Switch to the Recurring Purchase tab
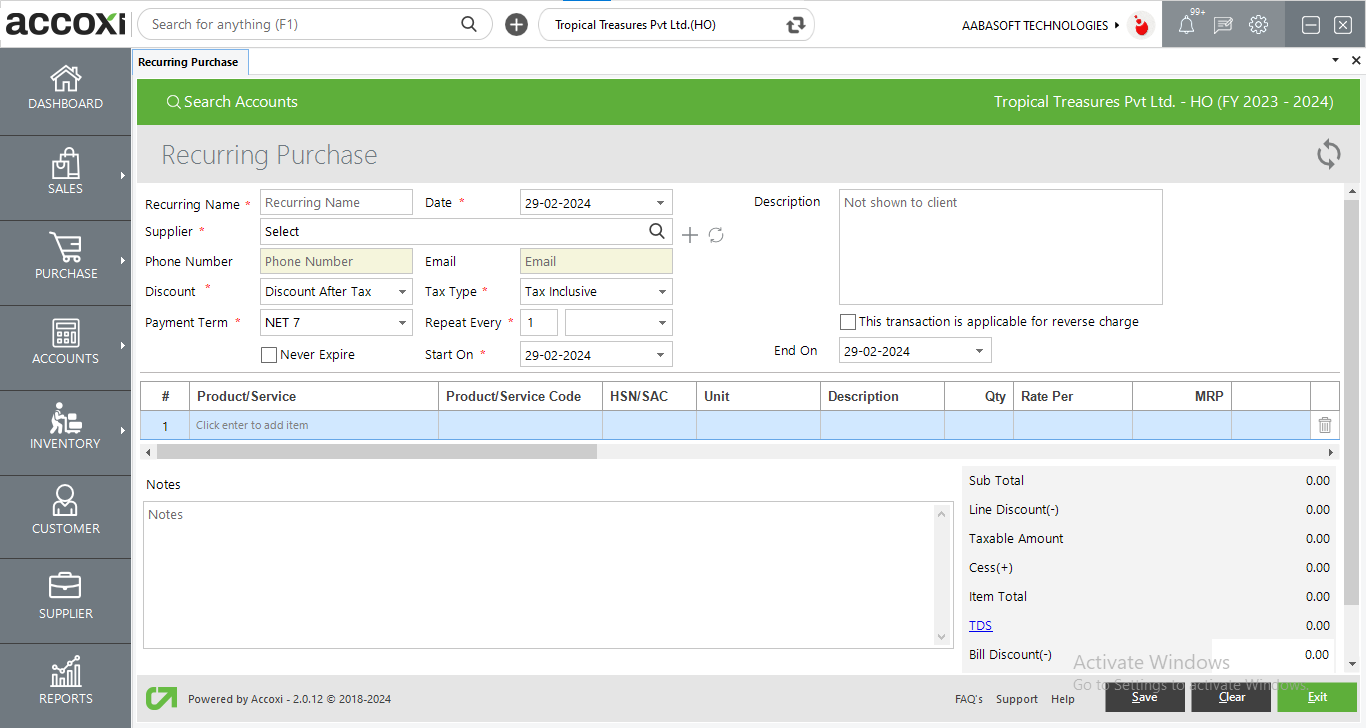 [x=190, y=61]
